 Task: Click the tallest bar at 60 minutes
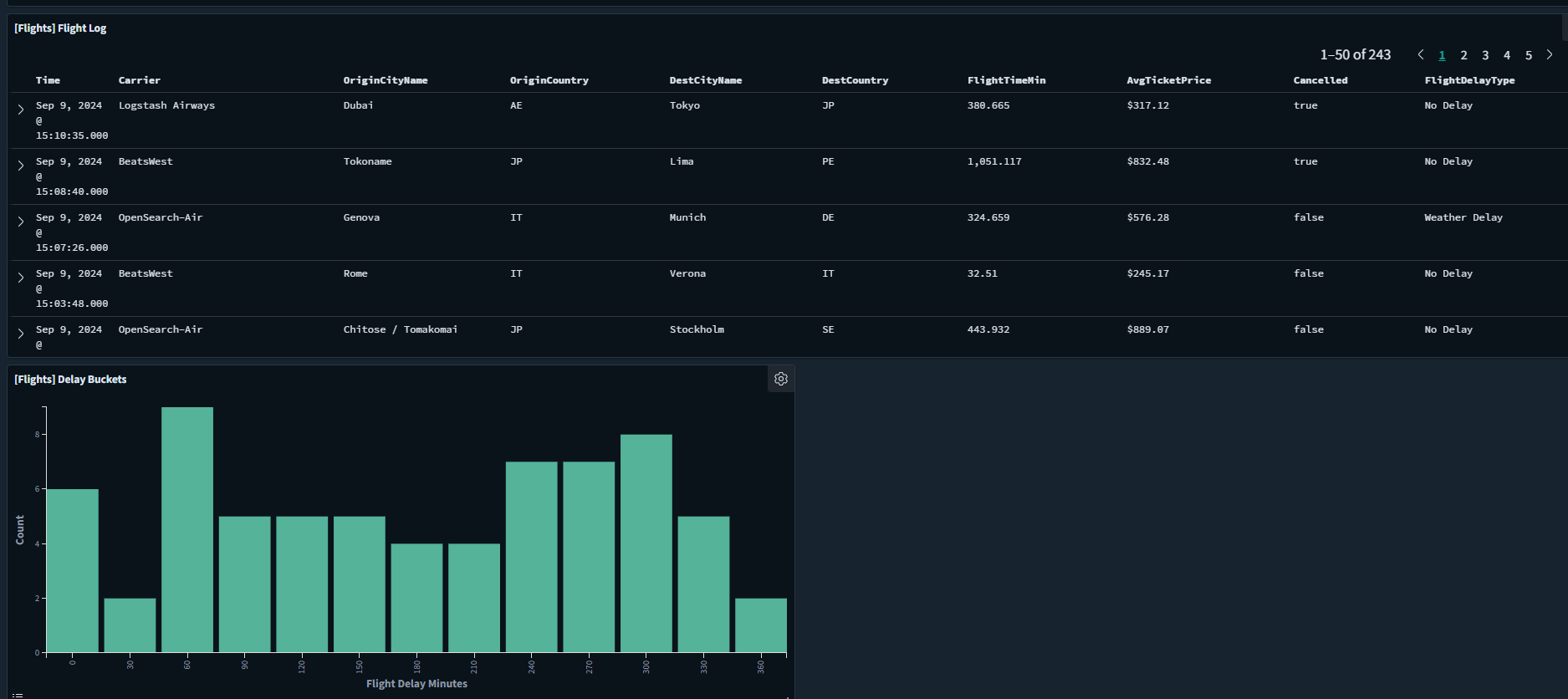click(187, 530)
